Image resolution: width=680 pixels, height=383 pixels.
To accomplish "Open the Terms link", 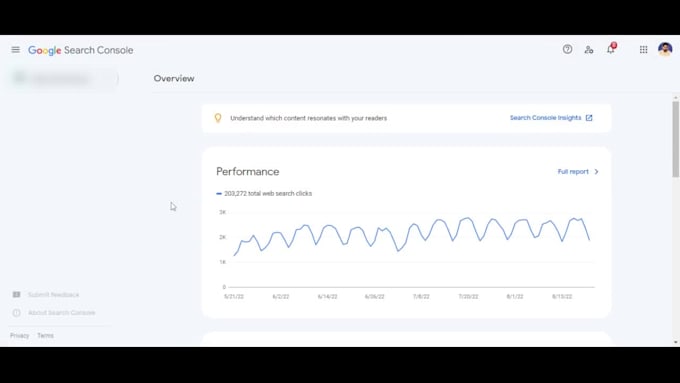I will (46, 336).
